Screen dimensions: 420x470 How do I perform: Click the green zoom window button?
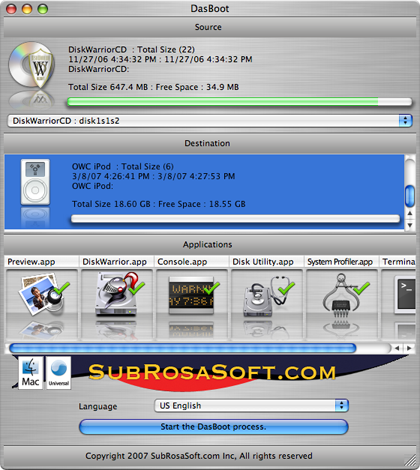click(43, 9)
